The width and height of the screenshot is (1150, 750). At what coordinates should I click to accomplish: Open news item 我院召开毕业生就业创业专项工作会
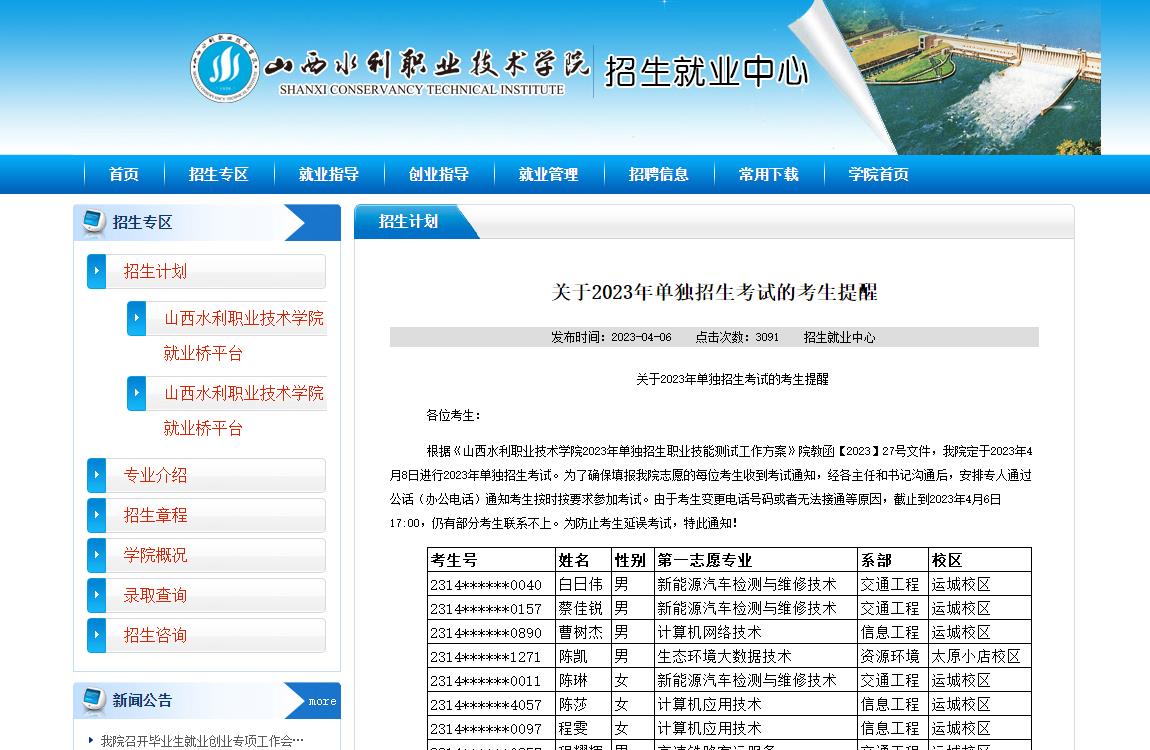(202, 741)
